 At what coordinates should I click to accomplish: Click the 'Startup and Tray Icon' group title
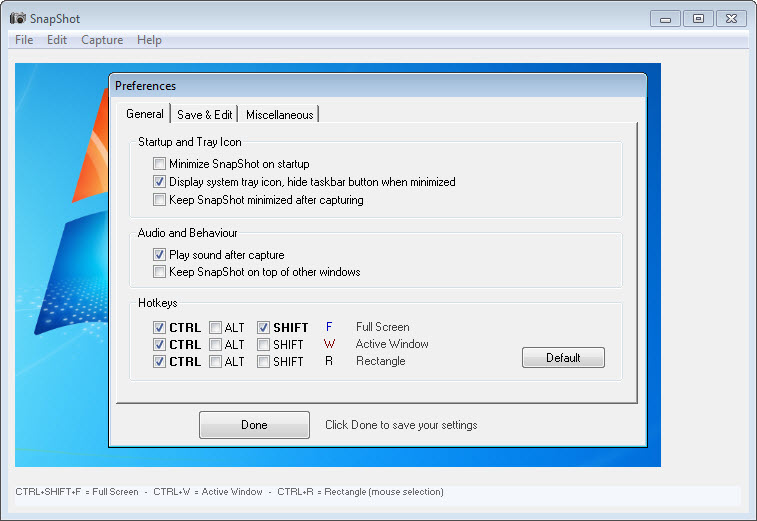(190, 142)
